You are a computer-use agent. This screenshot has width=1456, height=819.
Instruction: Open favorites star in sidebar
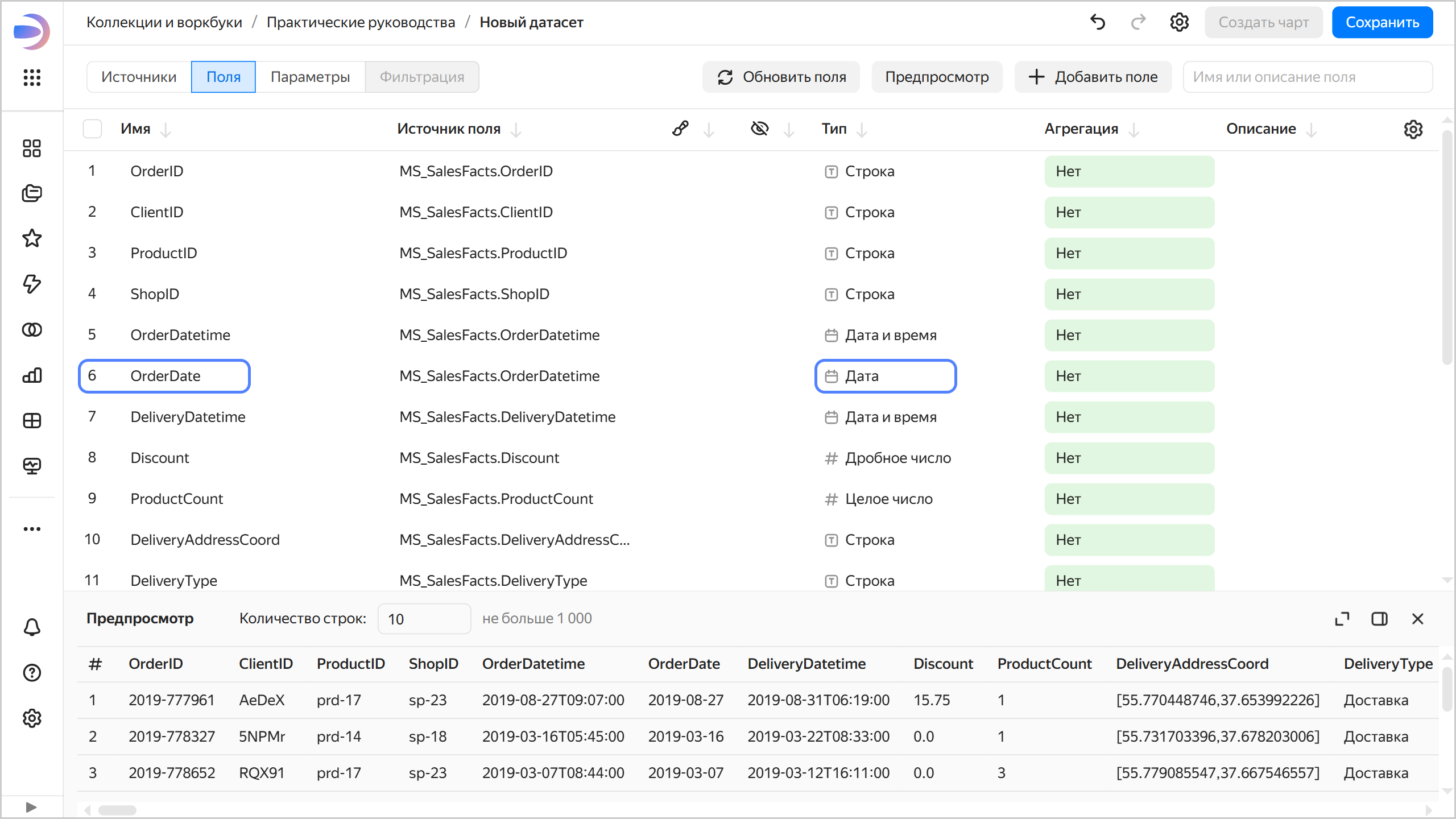[32, 238]
